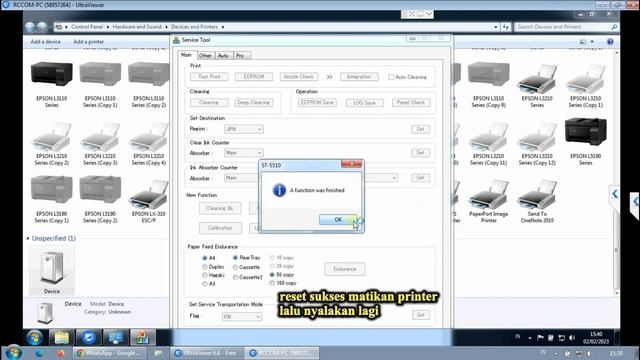Image resolution: width=640 pixels, height=360 pixels.
Task: Select the Cassette2 radio button
Action: pyautogui.click(x=236, y=277)
